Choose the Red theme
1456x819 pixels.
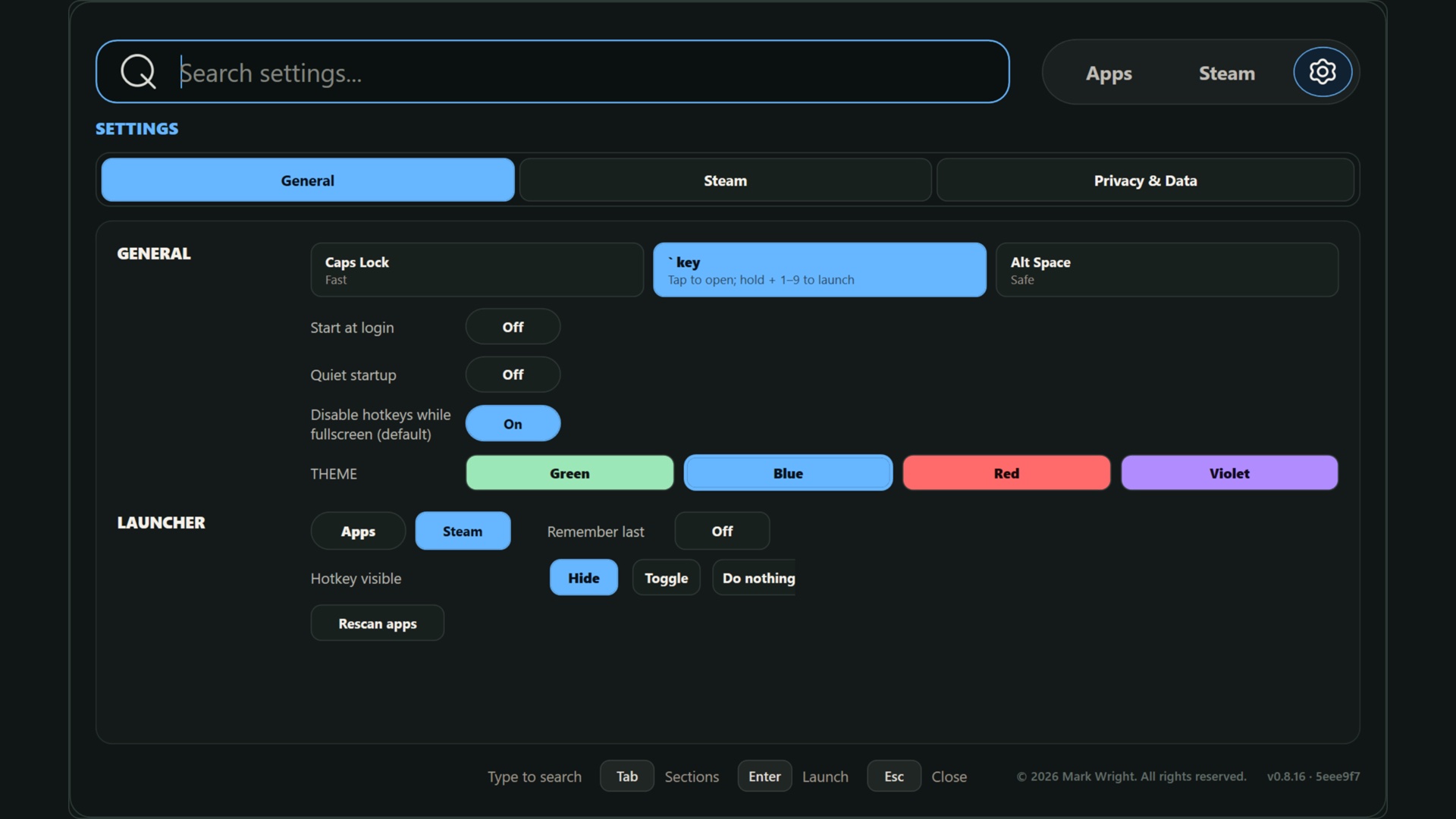[1006, 473]
